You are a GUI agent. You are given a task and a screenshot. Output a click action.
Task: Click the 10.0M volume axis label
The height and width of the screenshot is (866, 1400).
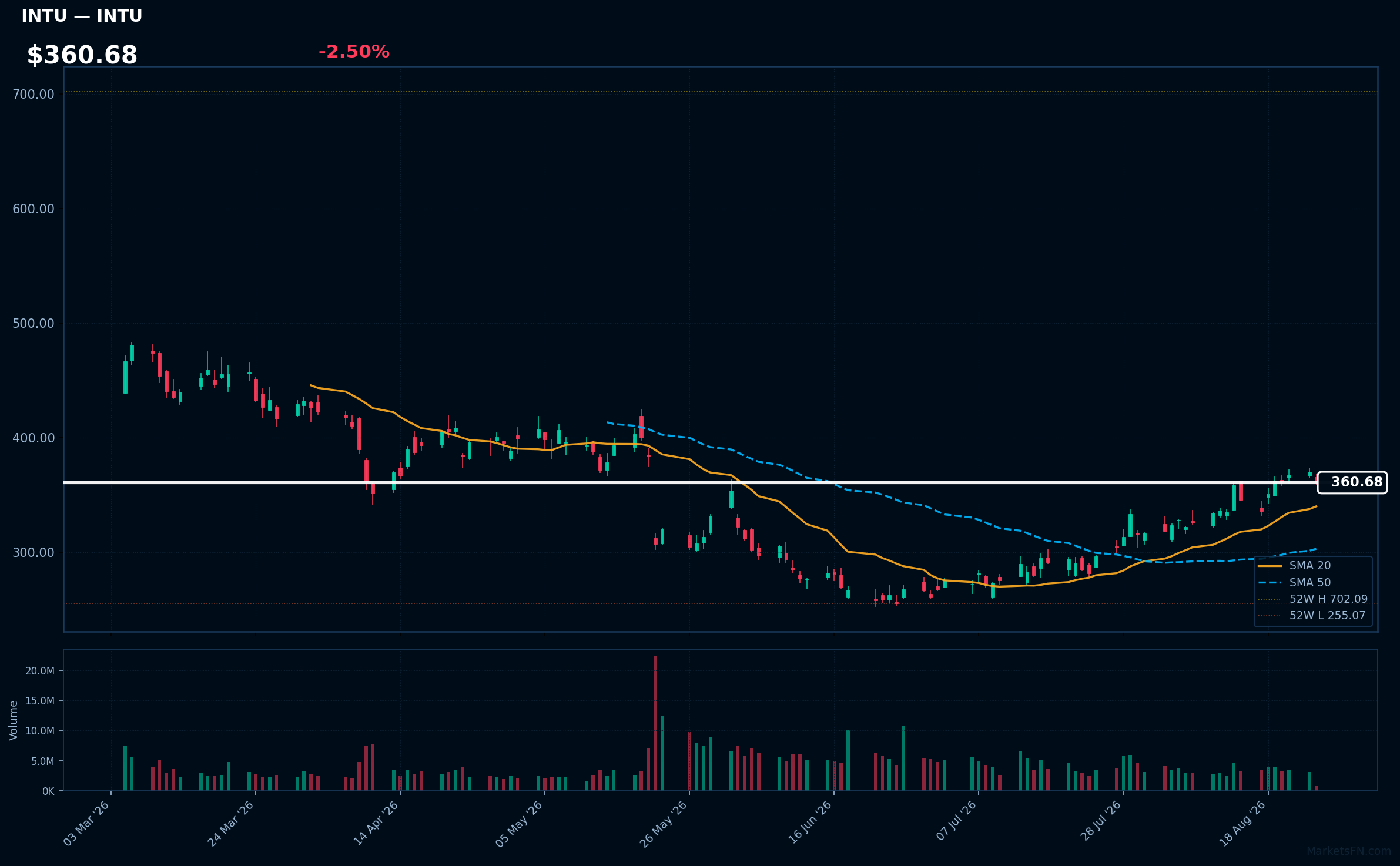[x=40, y=731]
